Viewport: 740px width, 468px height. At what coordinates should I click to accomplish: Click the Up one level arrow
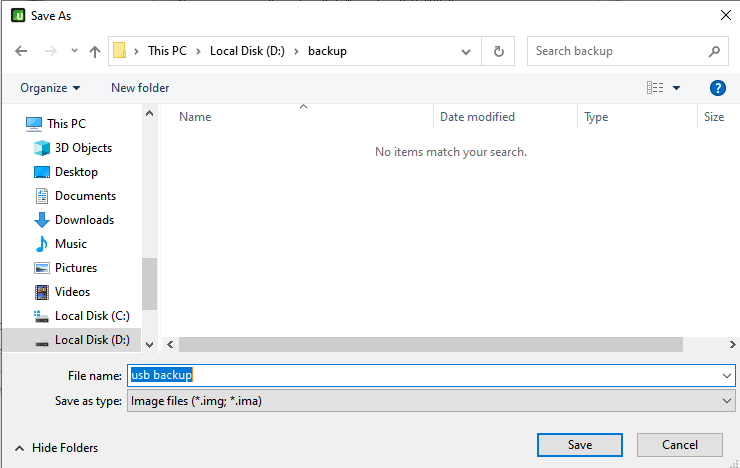(95, 51)
